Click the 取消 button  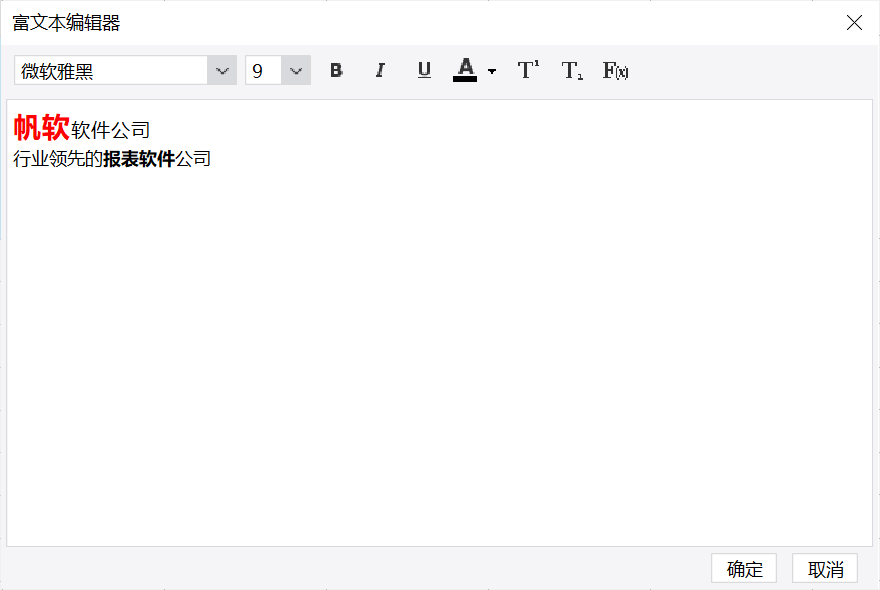tap(825, 569)
